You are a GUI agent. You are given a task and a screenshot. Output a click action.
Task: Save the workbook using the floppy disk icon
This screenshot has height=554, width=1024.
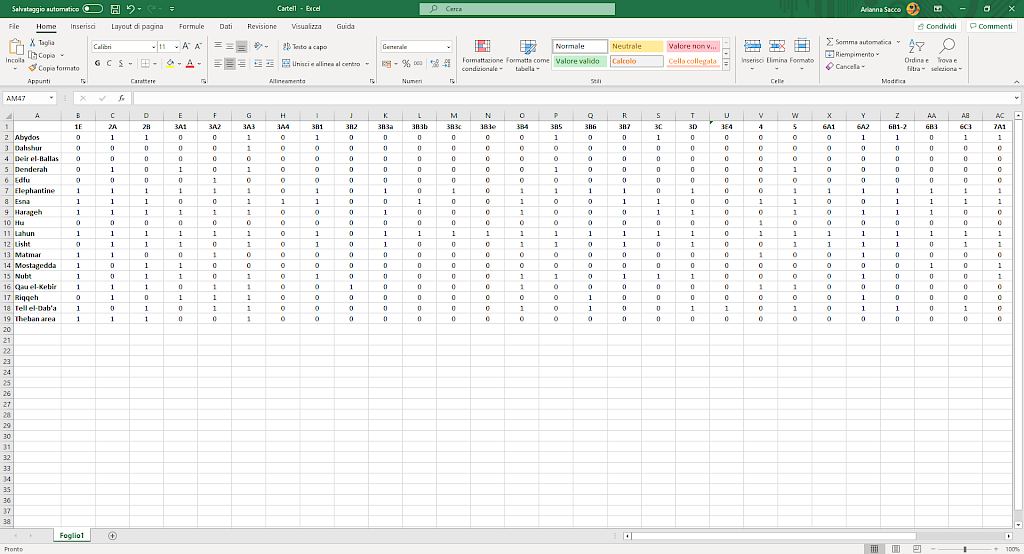coord(115,9)
